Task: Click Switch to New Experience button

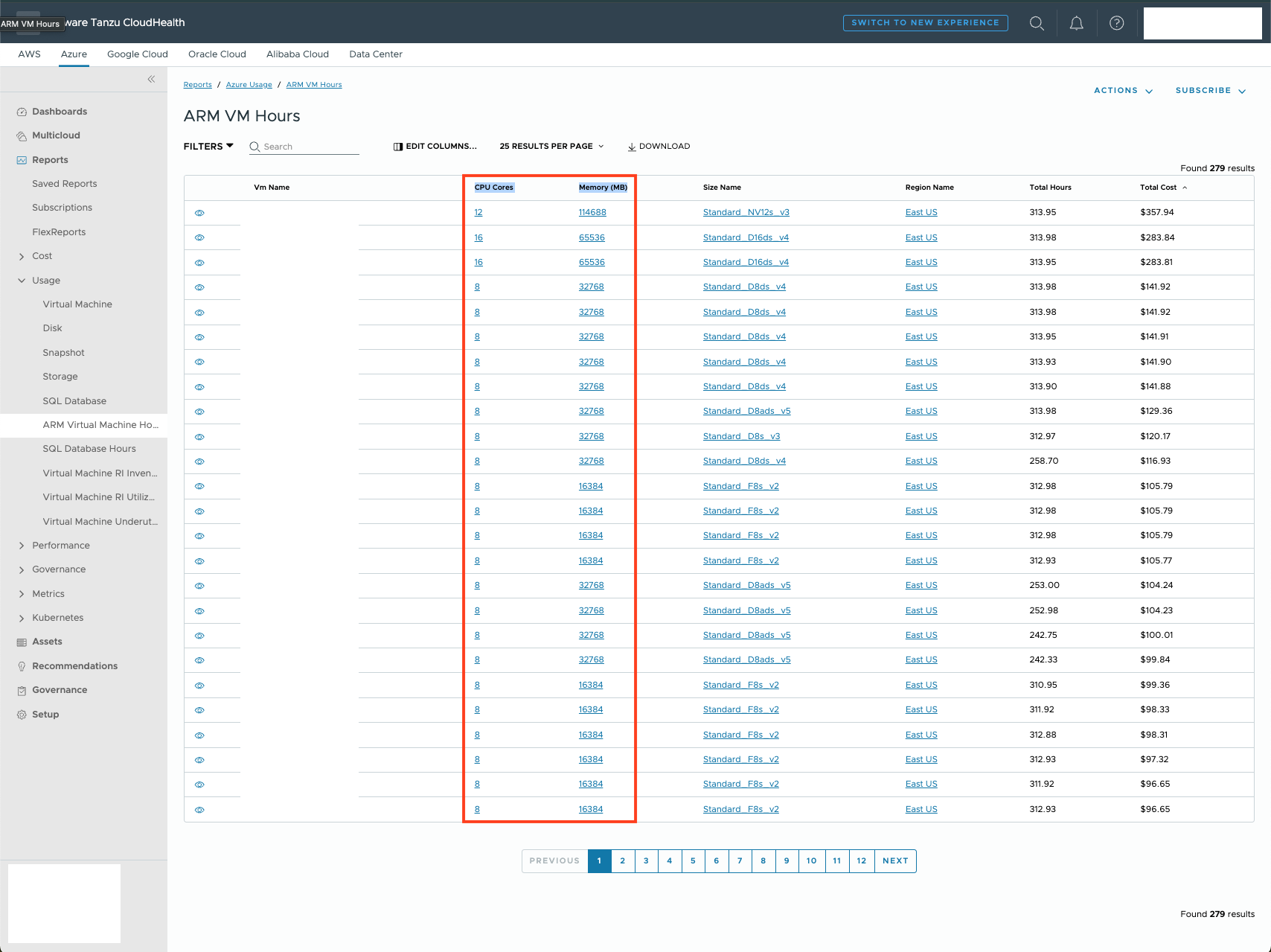Action: 925,23
